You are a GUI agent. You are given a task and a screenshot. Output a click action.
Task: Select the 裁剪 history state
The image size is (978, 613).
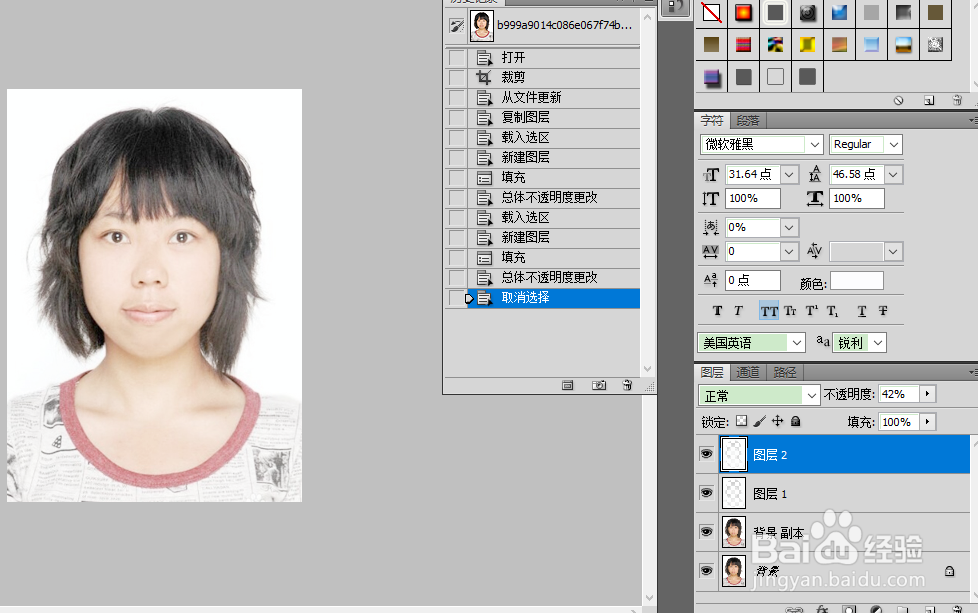click(x=554, y=77)
